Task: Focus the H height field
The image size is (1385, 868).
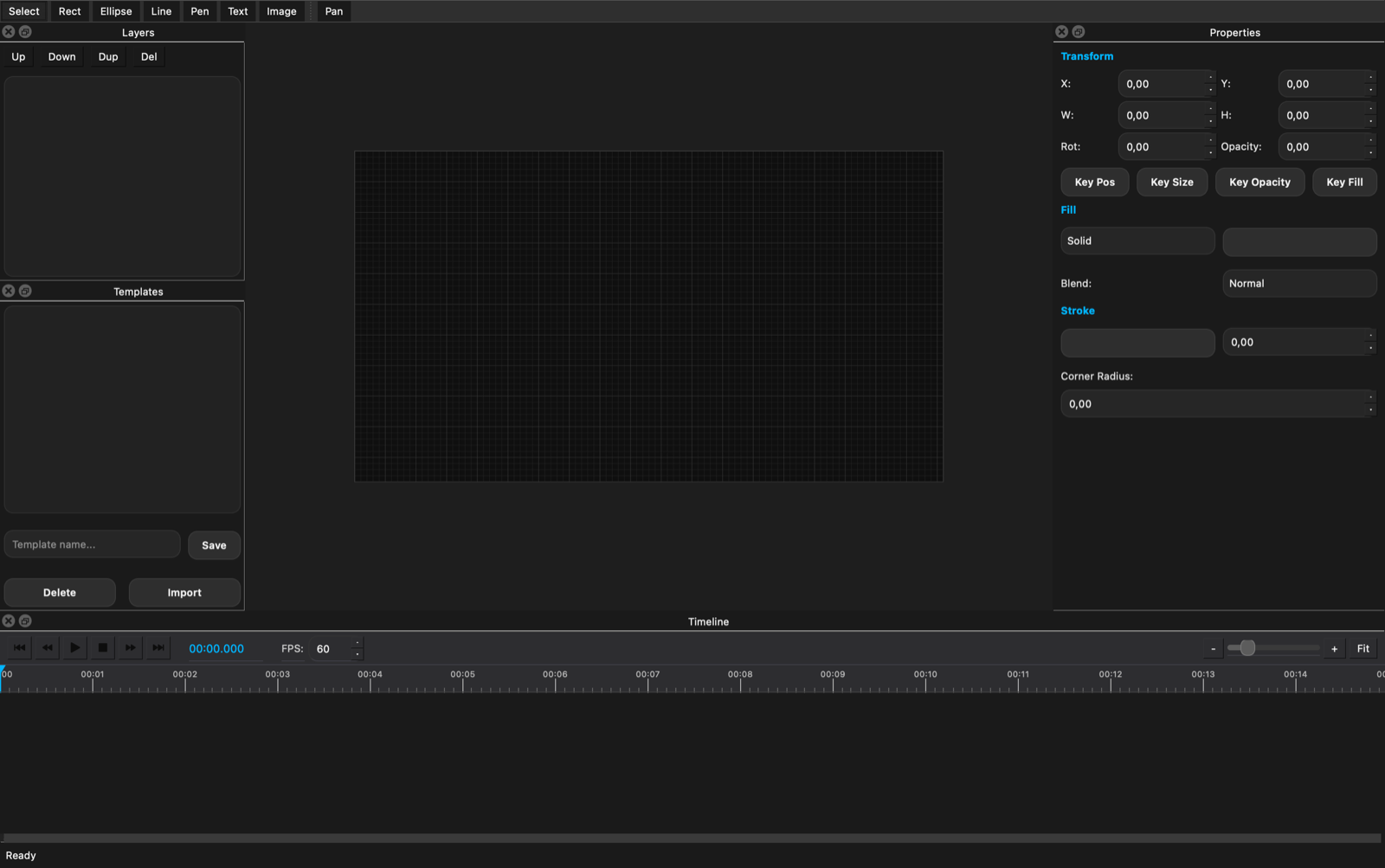Action: (1327, 115)
